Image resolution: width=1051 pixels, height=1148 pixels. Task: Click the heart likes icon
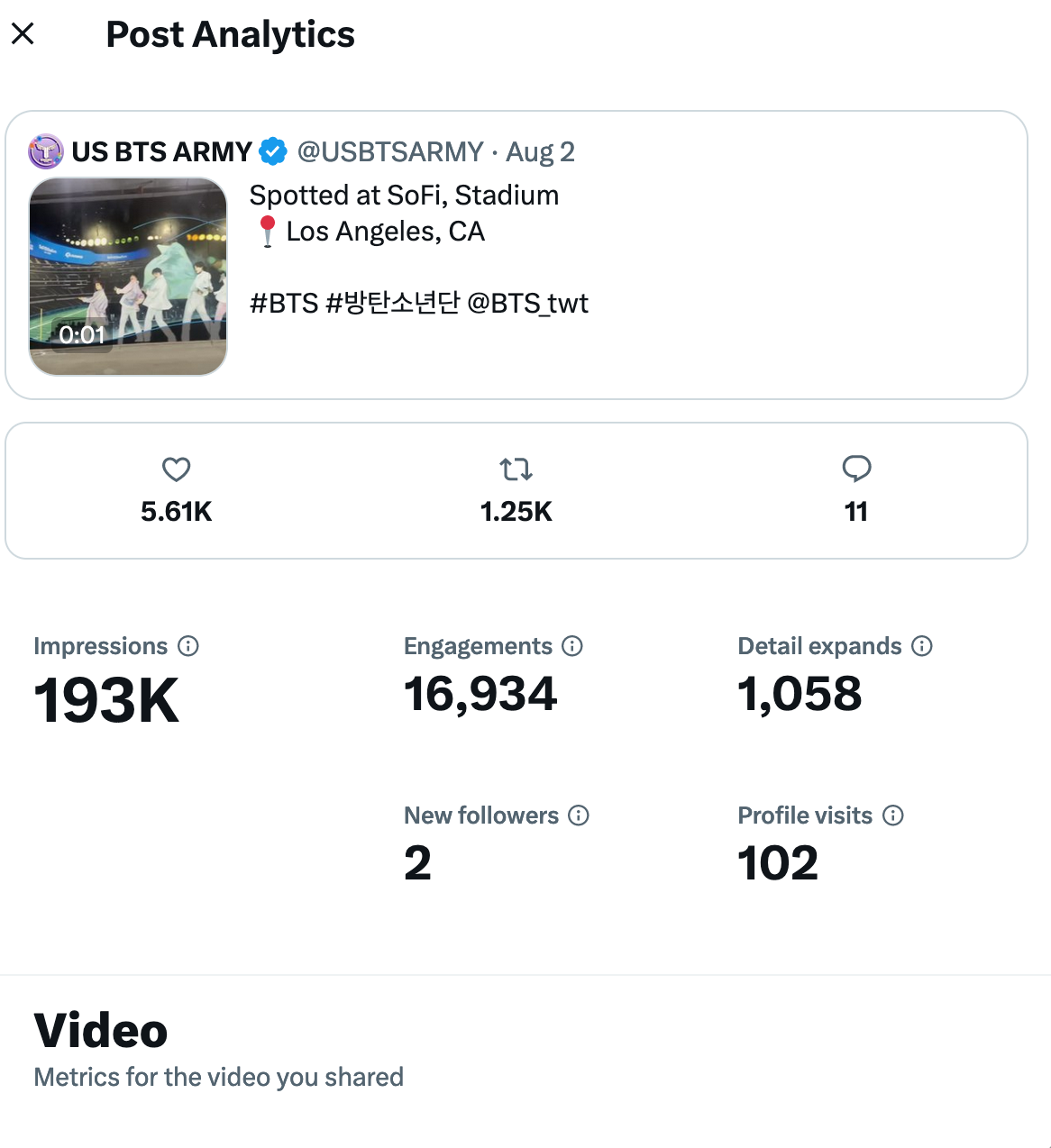[176, 469]
